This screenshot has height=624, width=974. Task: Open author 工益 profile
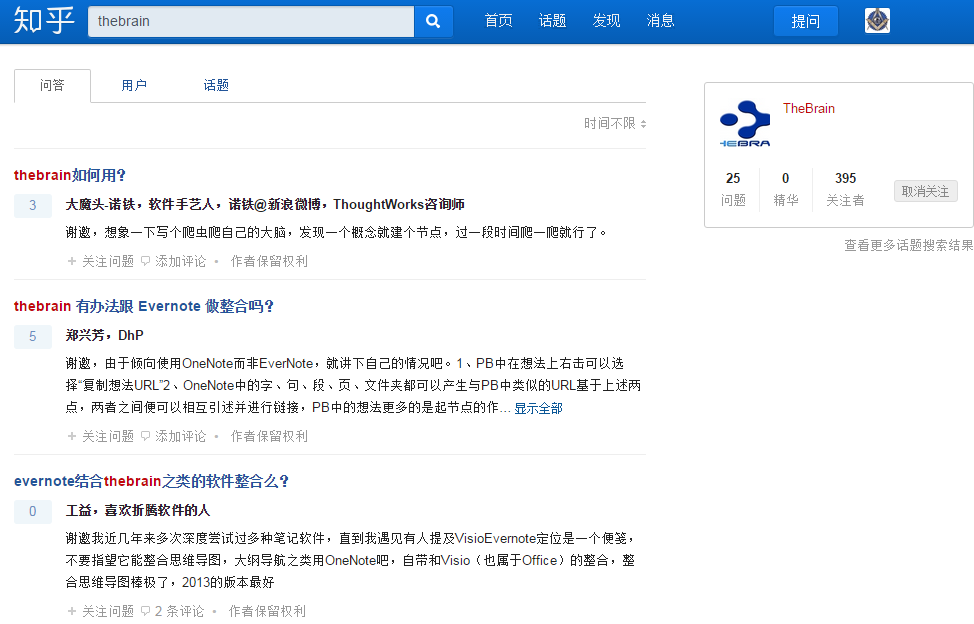tap(78, 510)
